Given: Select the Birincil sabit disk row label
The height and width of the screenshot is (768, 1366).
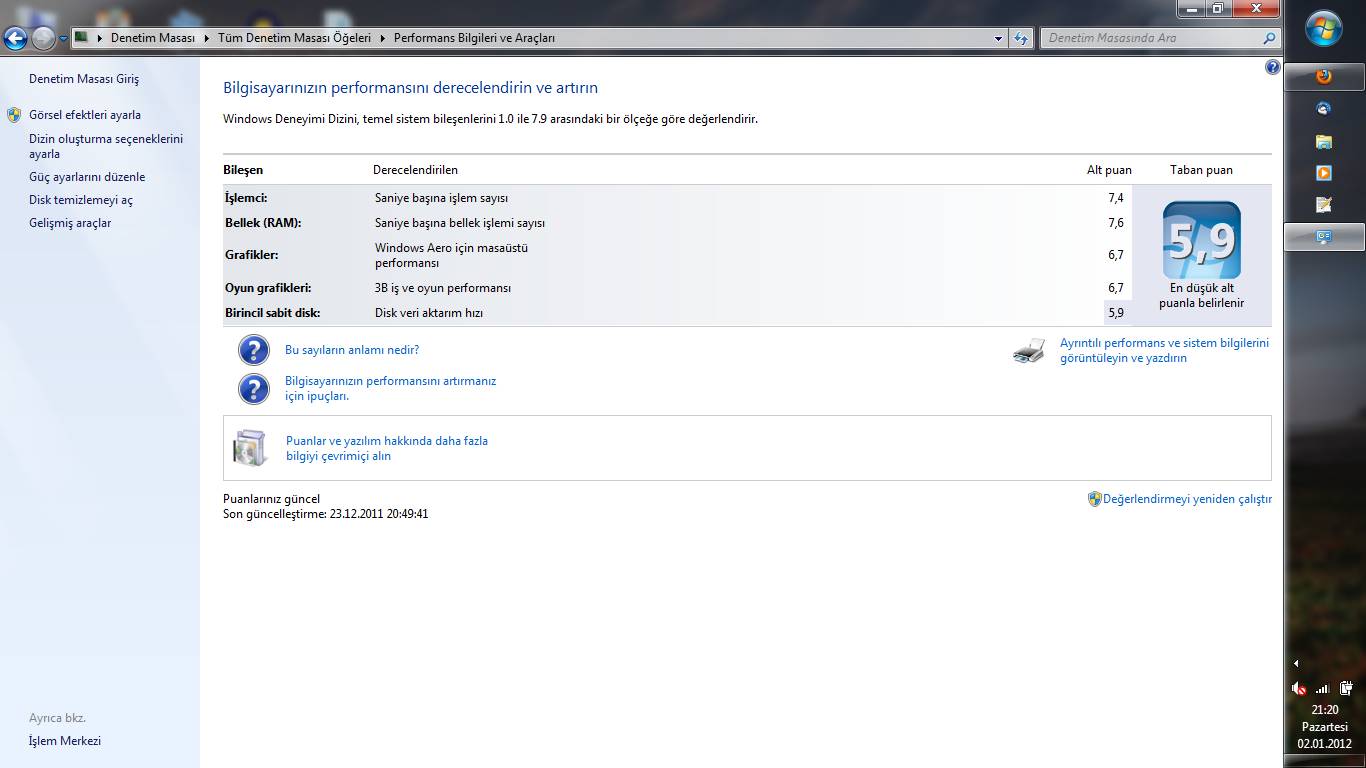Looking at the screenshot, I should click(x=272, y=313).
